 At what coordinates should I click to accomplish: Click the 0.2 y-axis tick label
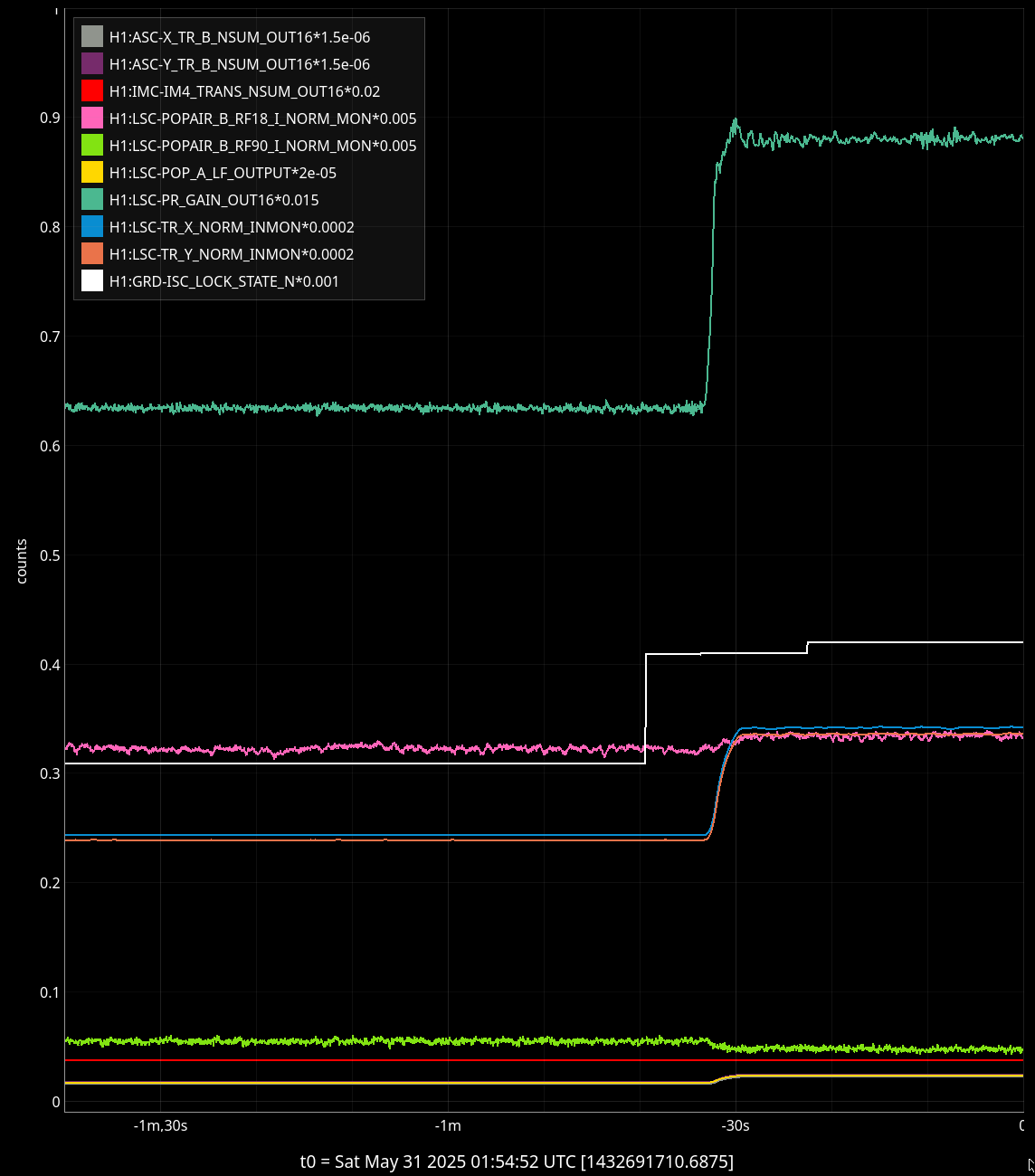tap(50, 883)
